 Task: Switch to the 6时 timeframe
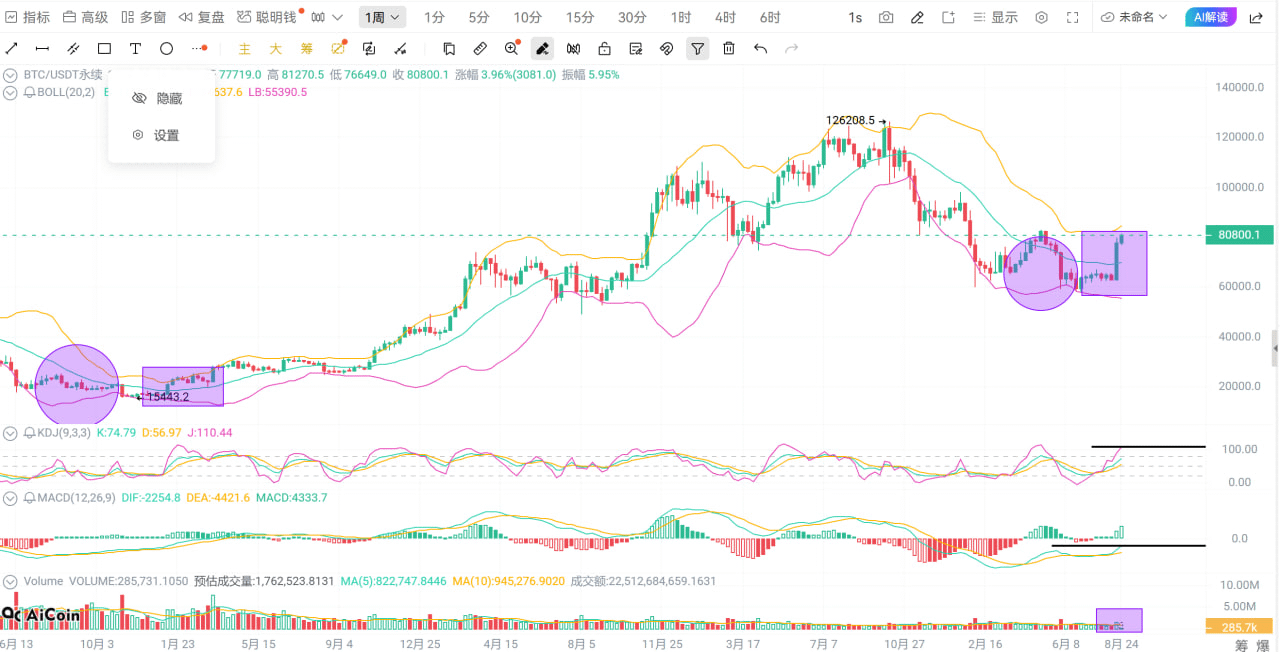pyautogui.click(x=770, y=17)
